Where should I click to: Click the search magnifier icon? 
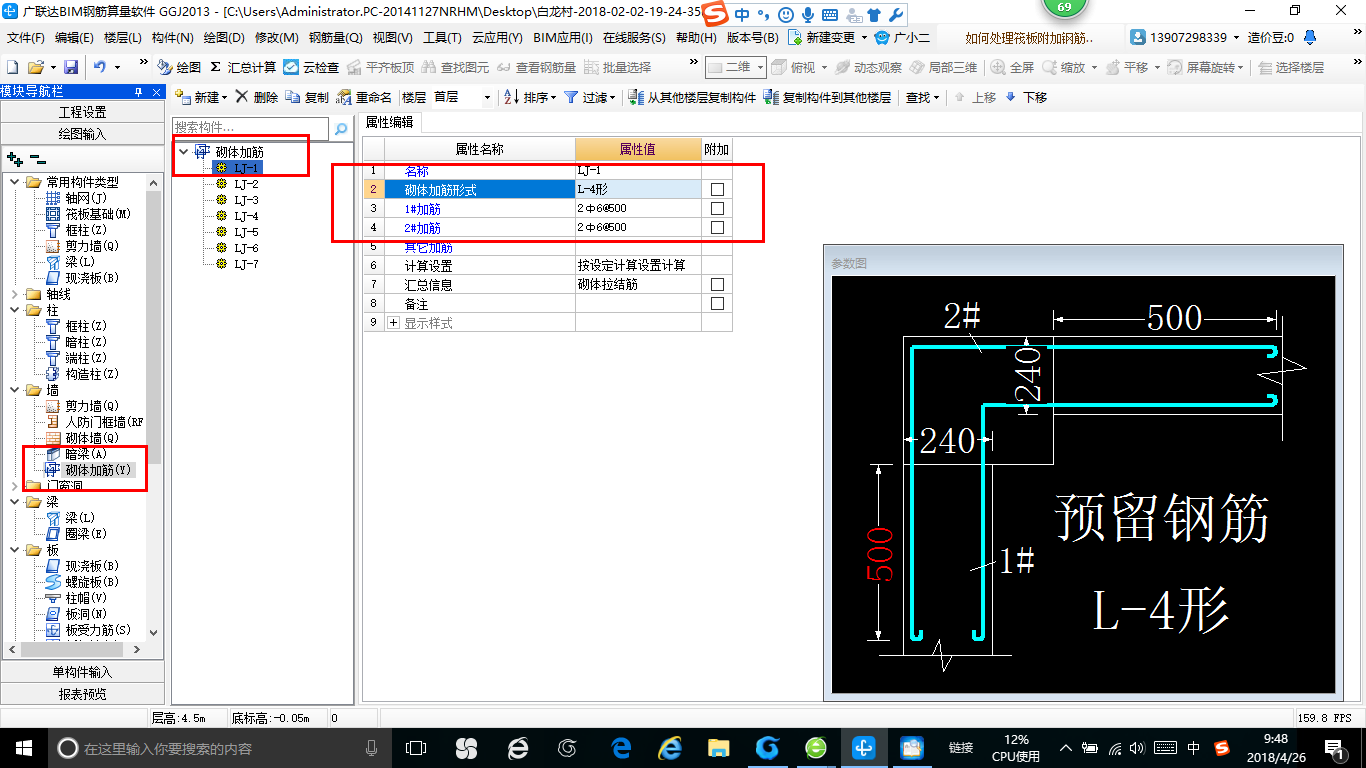(341, 128)
